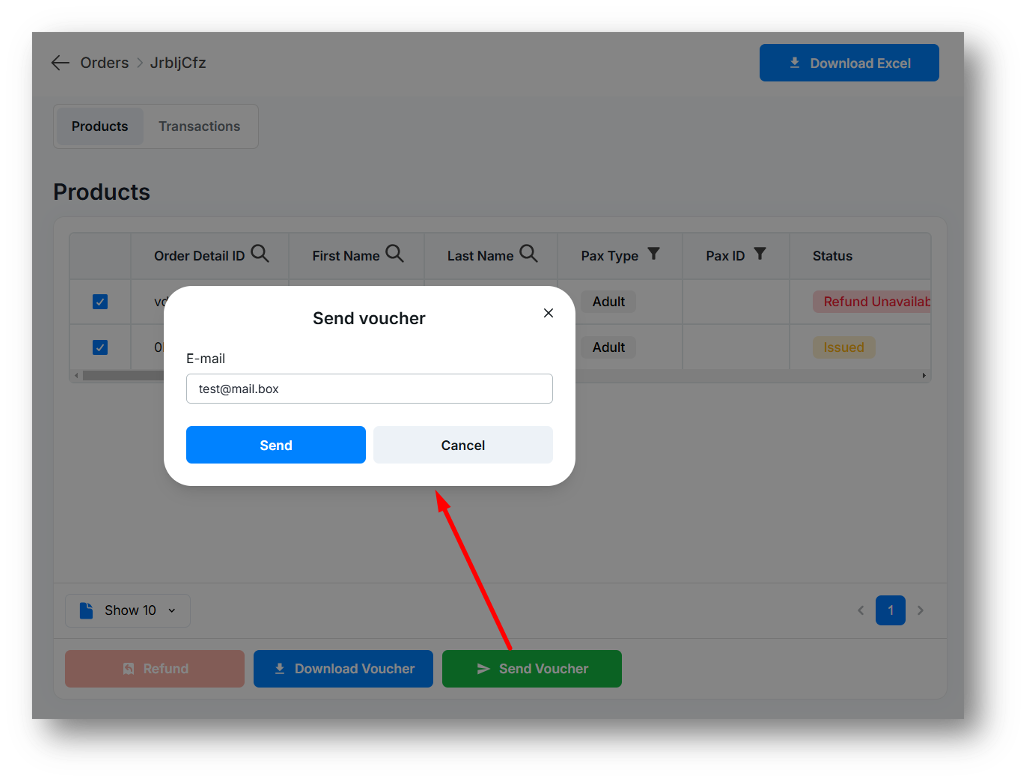1026x782 pixels.
Task: Click the Download Excel button
Action: pyautogui.click(x=849, y=63)
